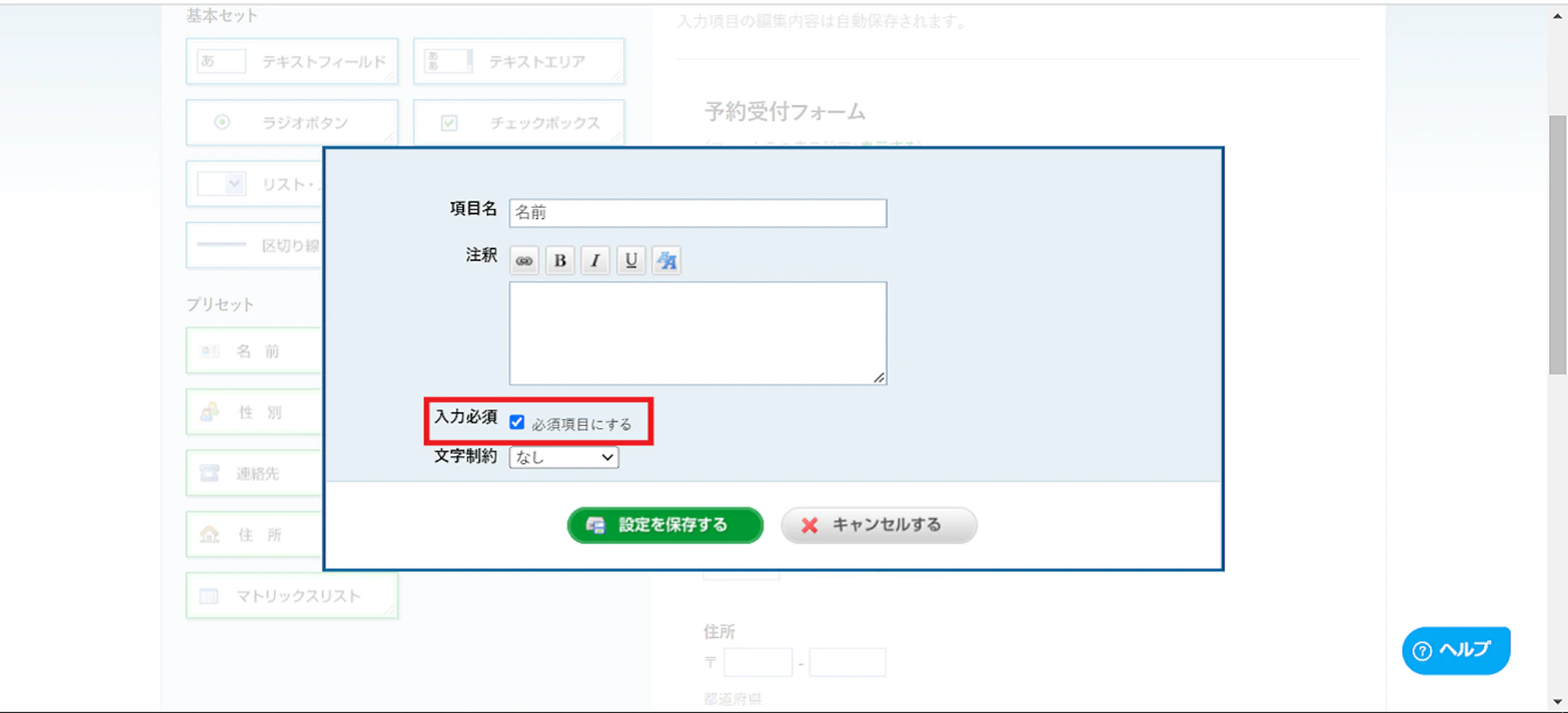Select the ラジオボタン element
1568x713 pixels.
point(292,123)
